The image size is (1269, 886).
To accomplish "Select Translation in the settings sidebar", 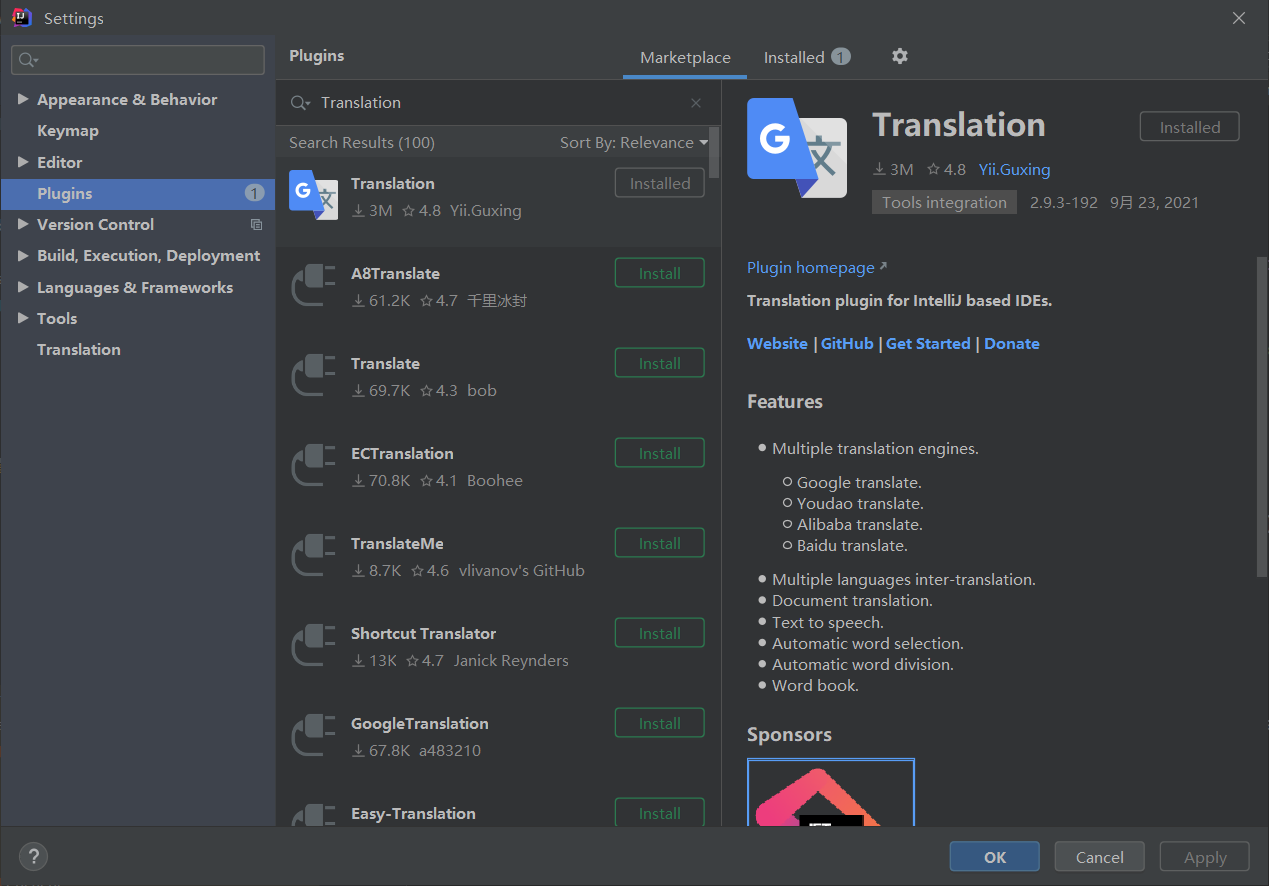I will (x=78, y=349).
